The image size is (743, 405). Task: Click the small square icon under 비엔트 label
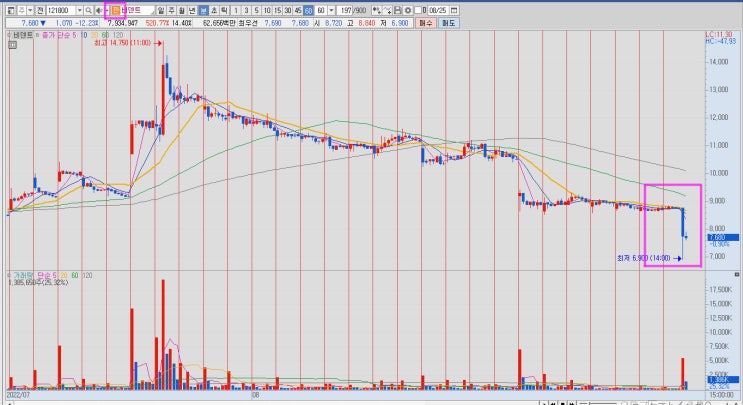(x=12, y=45)
